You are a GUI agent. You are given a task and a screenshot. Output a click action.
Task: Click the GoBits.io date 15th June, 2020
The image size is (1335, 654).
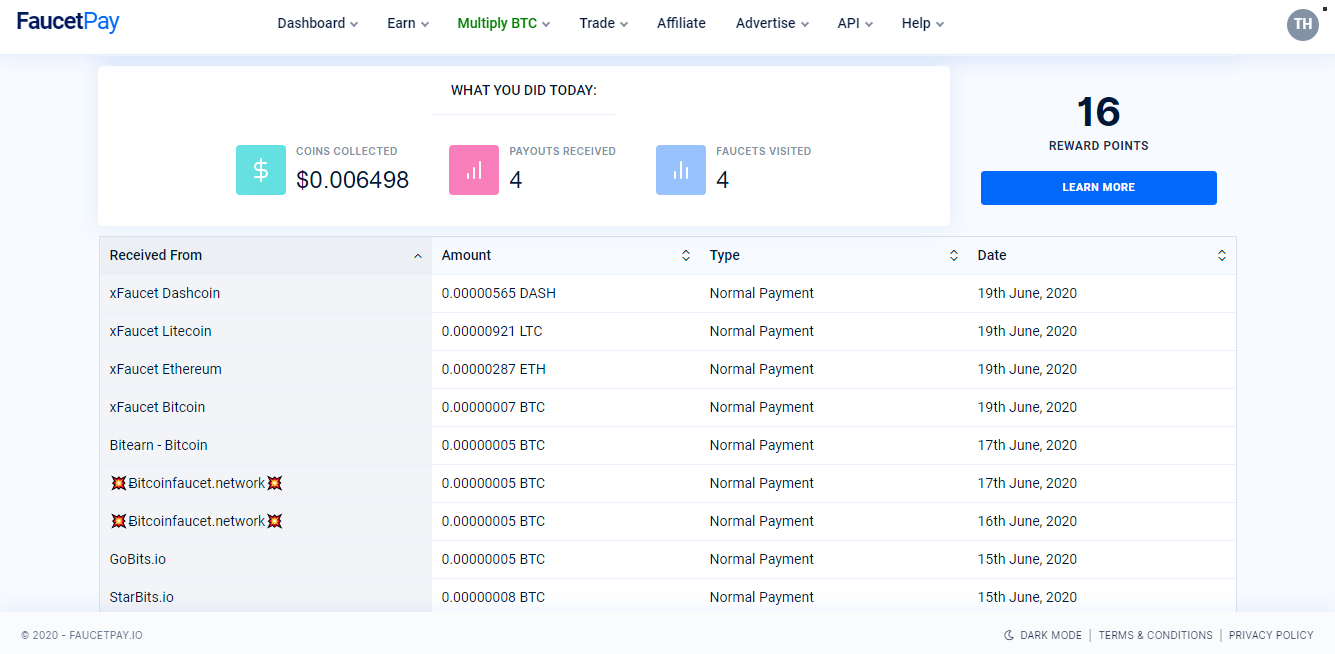[1027, 560]
